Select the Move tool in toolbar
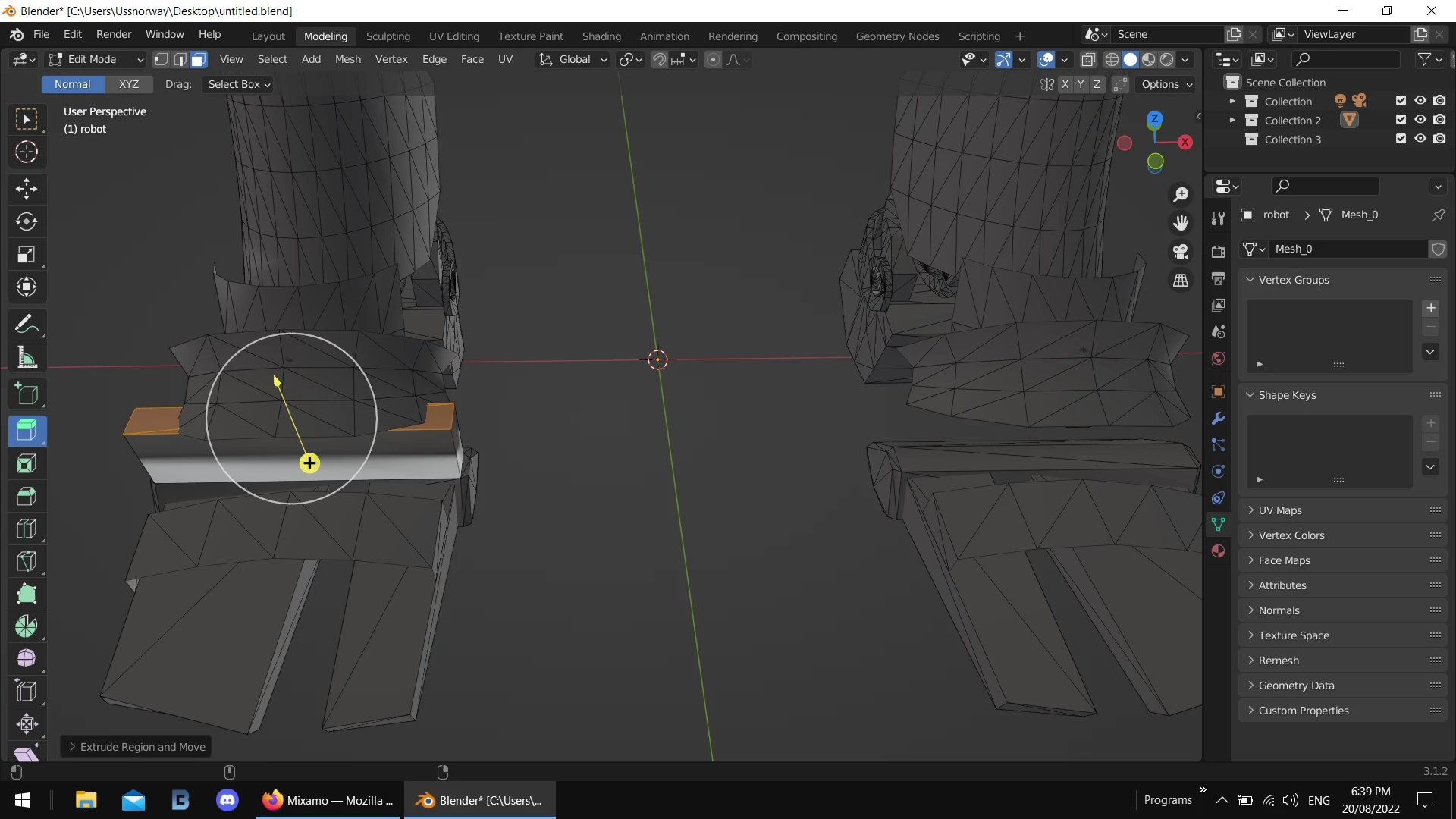This screenshot has height=819, width=1456. [x=27, y=189]
